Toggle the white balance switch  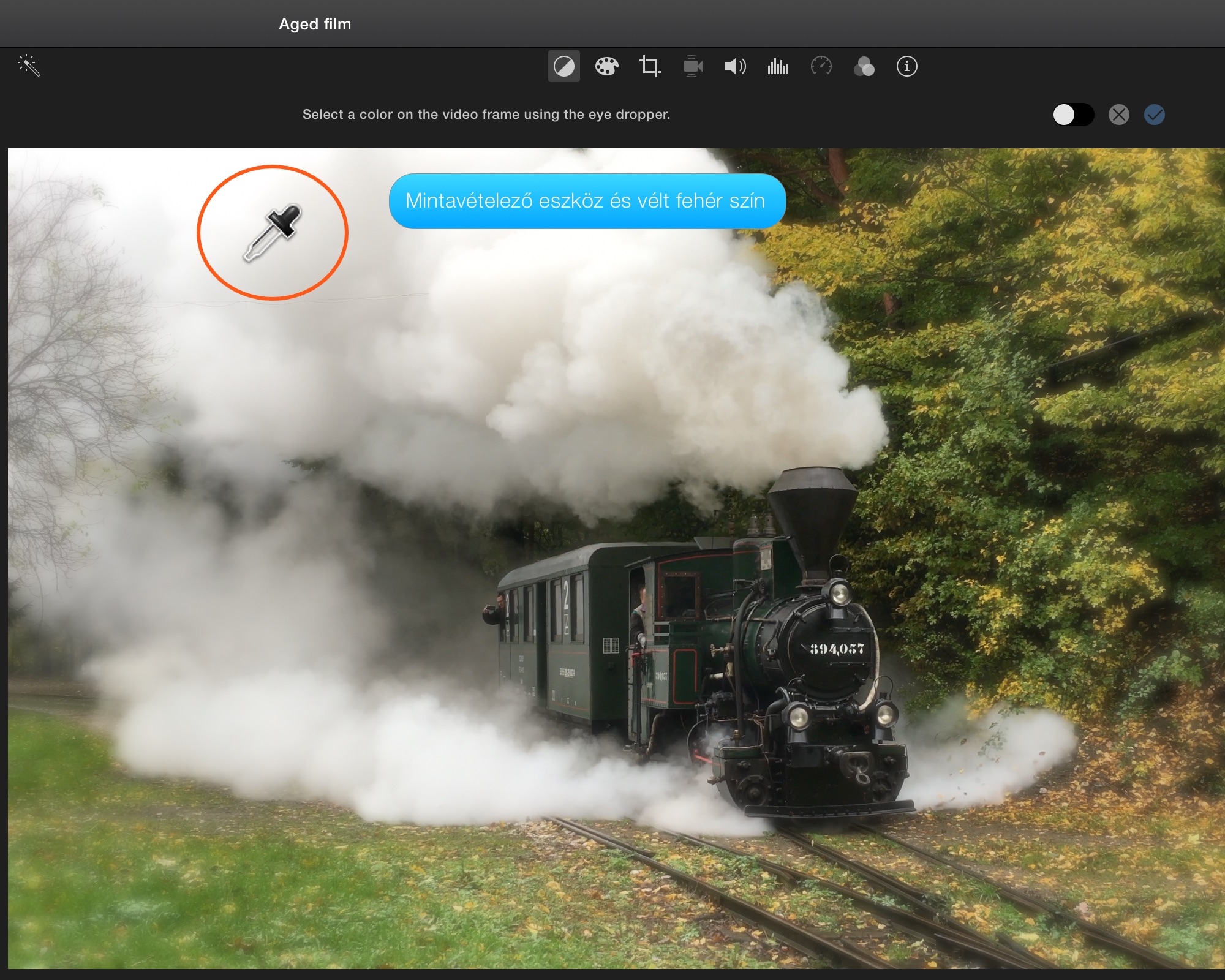(x=1073, y=115)
